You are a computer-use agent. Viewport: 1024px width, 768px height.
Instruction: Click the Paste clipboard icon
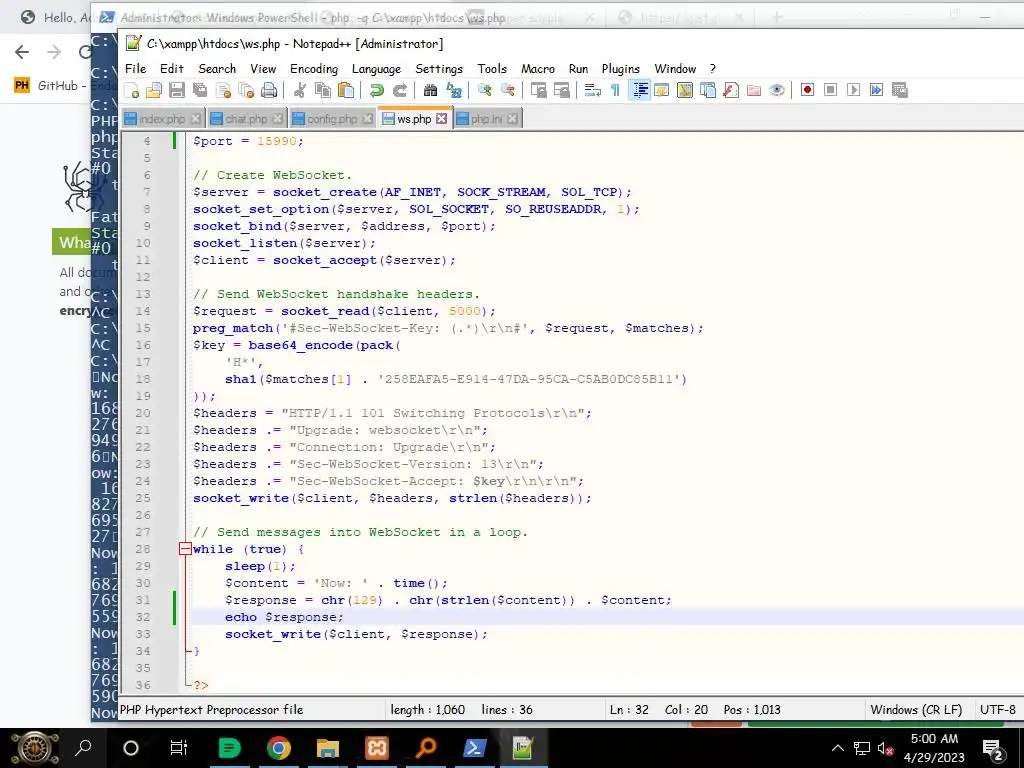click(346, 90)
